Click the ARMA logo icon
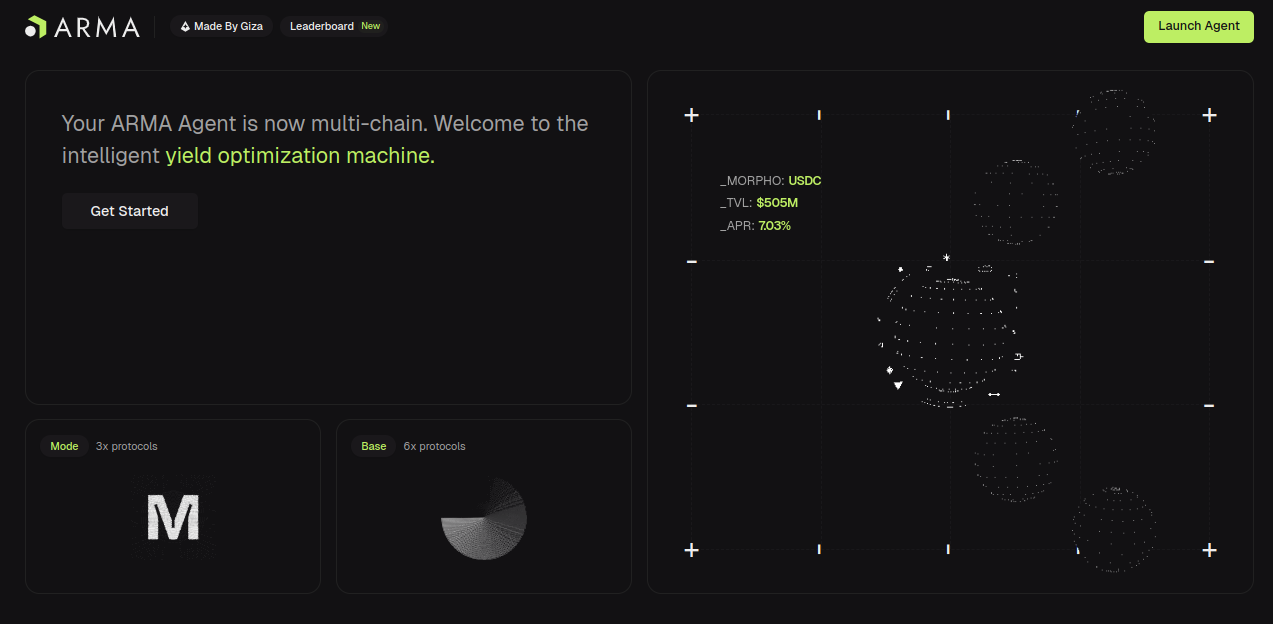 pos(36,27)
